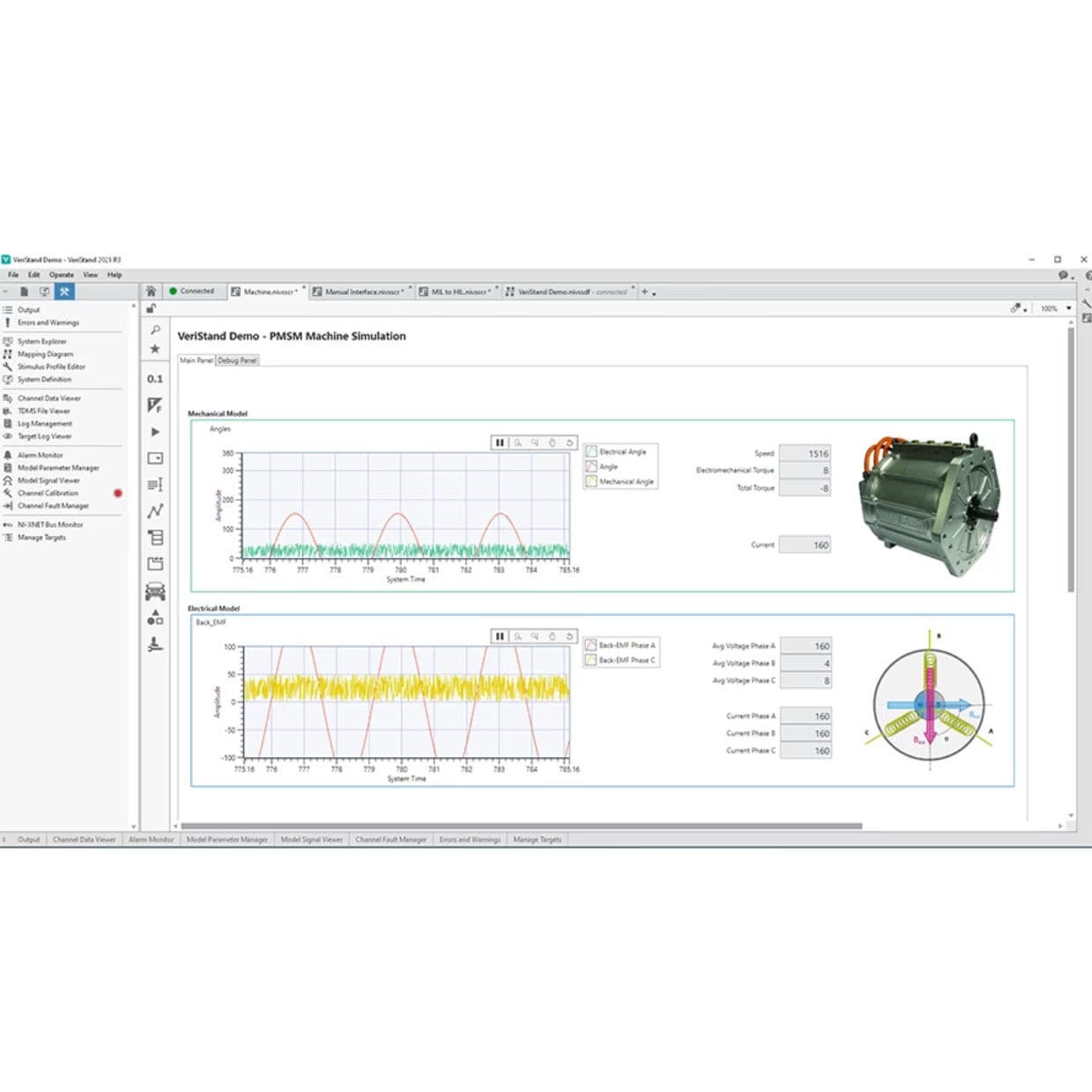
Task: Click the Back-EMF Phase C color swatch
Action: click(591, 658)
